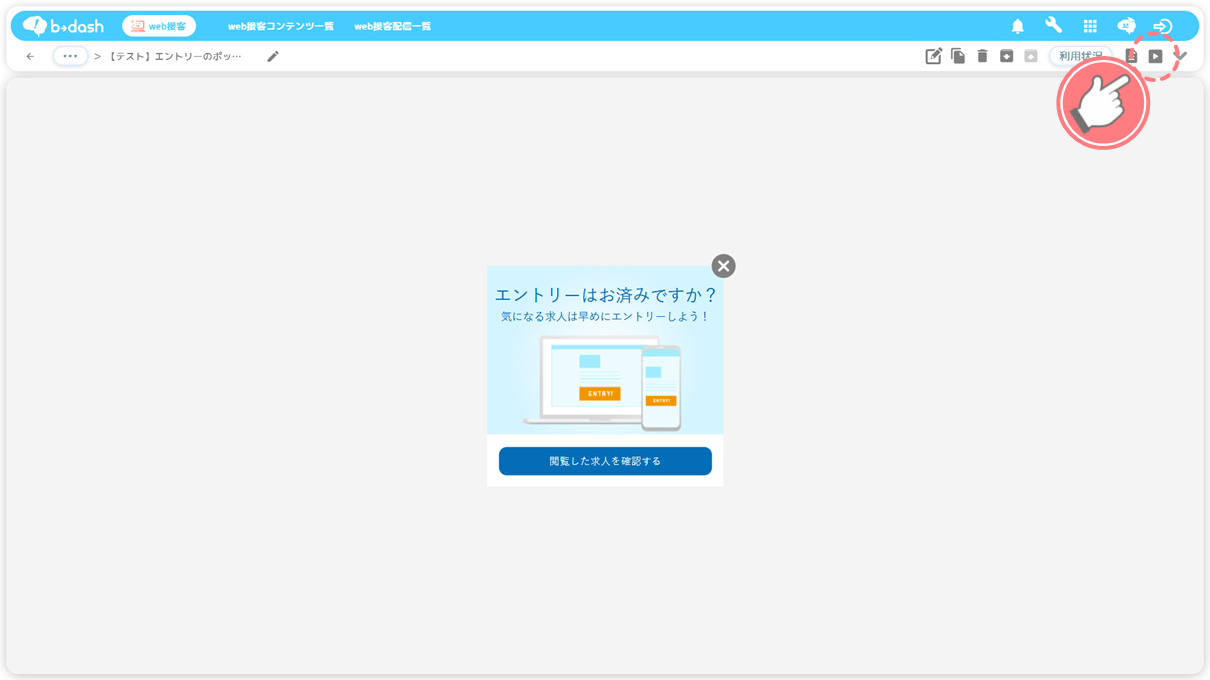The height and width of the screenshot is (680, 1210).
Task: Click the logout arrow icon
Action: click(x=1162, y=27)
